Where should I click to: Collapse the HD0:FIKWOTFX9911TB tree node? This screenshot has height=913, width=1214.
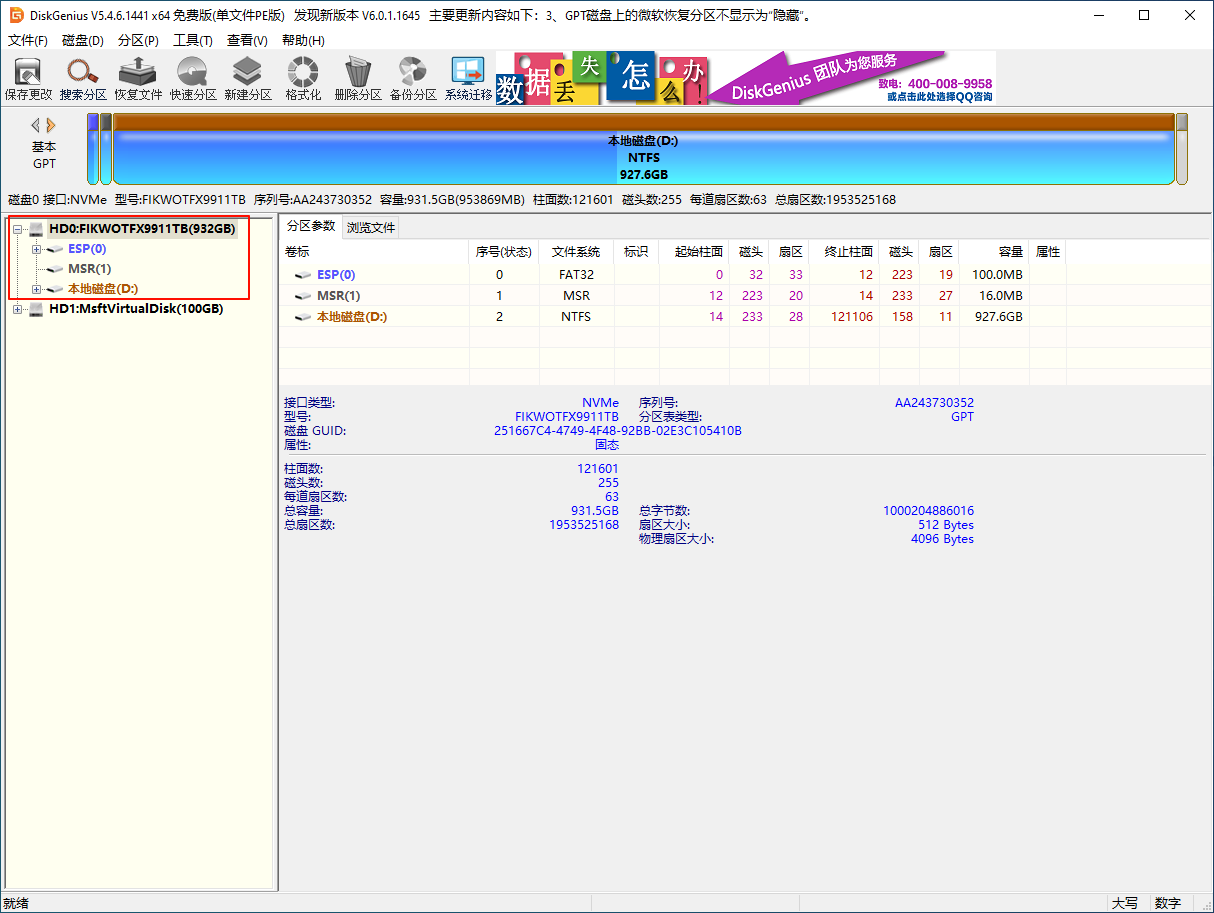(x=17, y=229)
